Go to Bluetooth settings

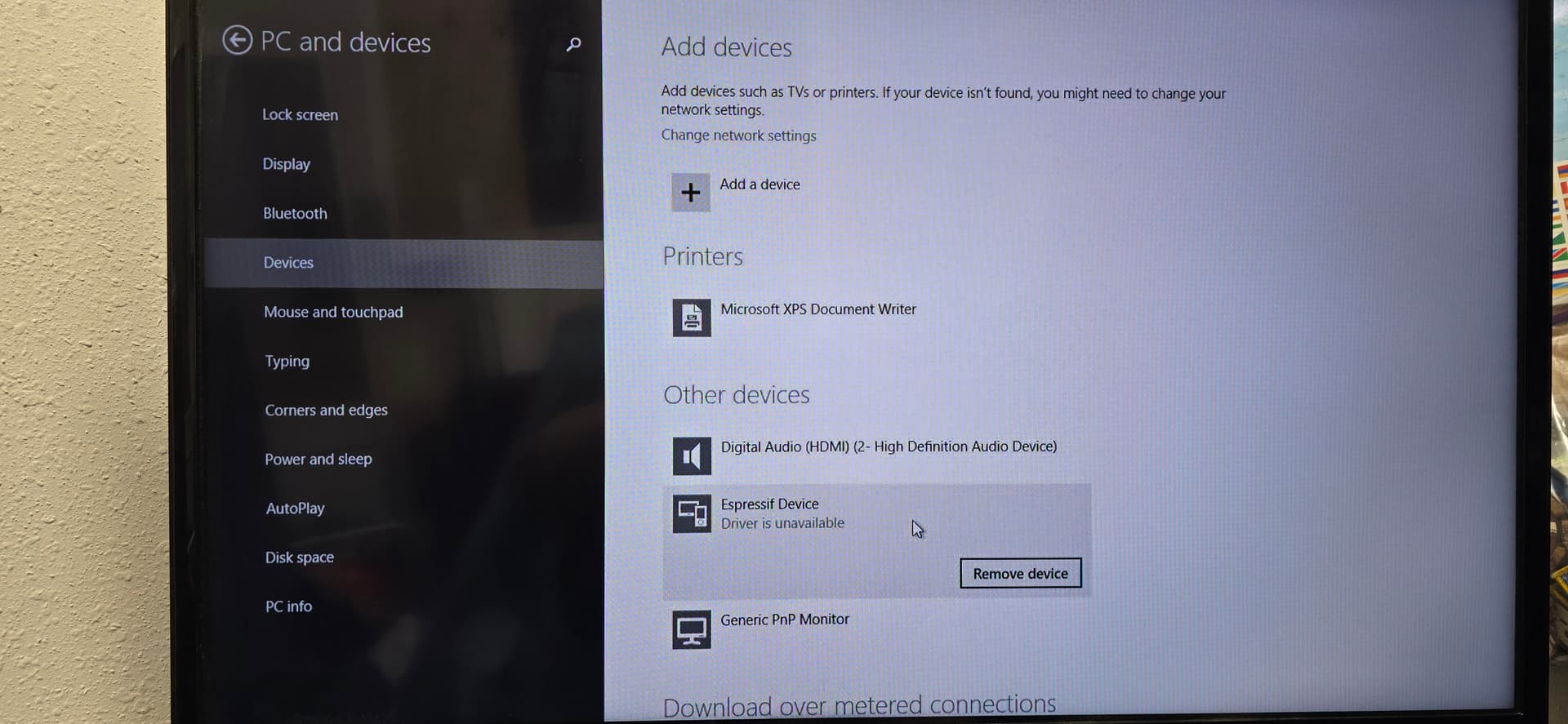(295, 213)
